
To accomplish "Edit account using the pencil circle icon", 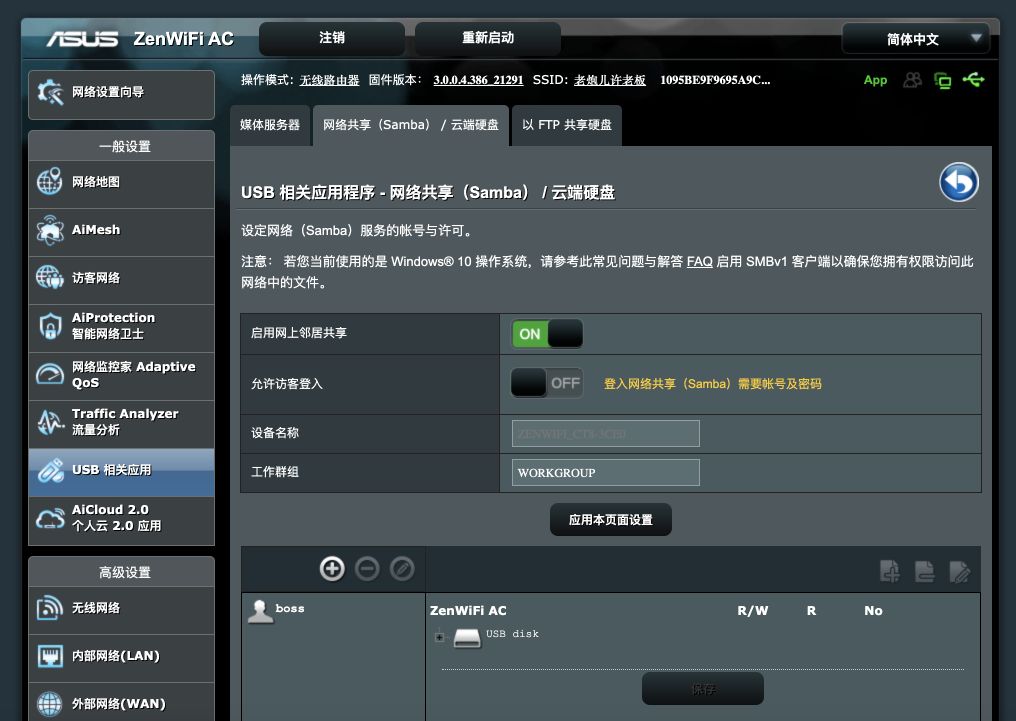I will point(402,569).
